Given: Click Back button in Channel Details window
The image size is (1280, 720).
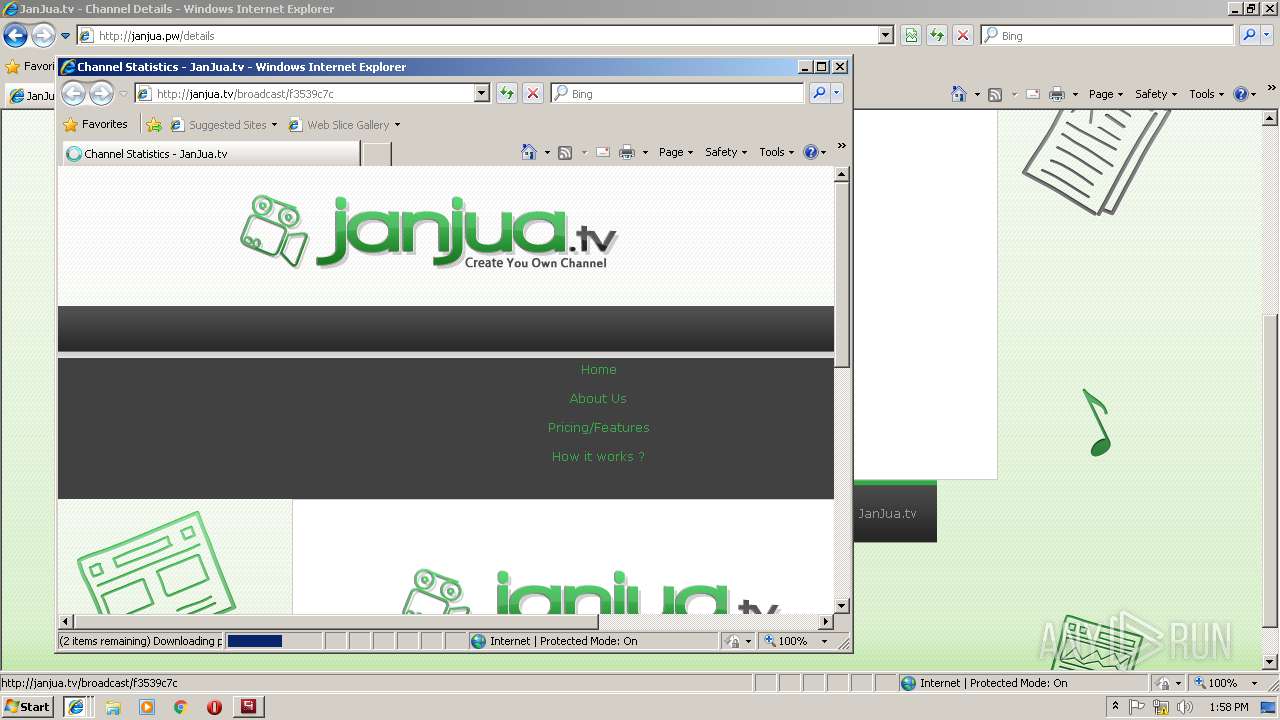Looking at the screenshot, I should [15, 36].
